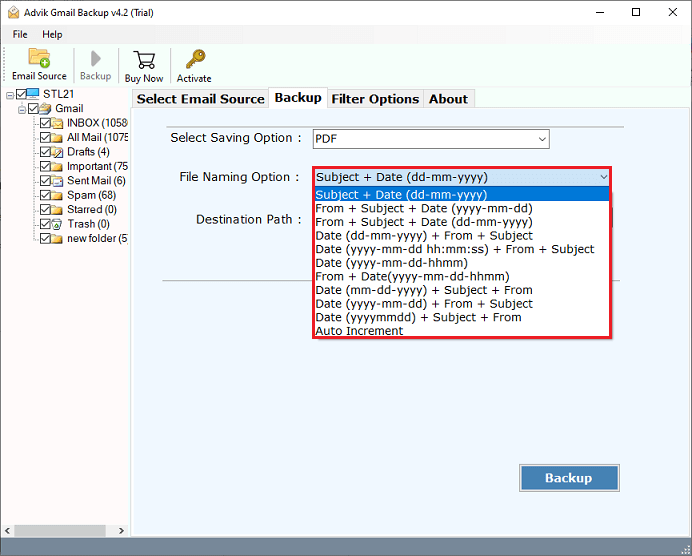Click the Important folder icon
692x556 pixels.
click(57, 166)
